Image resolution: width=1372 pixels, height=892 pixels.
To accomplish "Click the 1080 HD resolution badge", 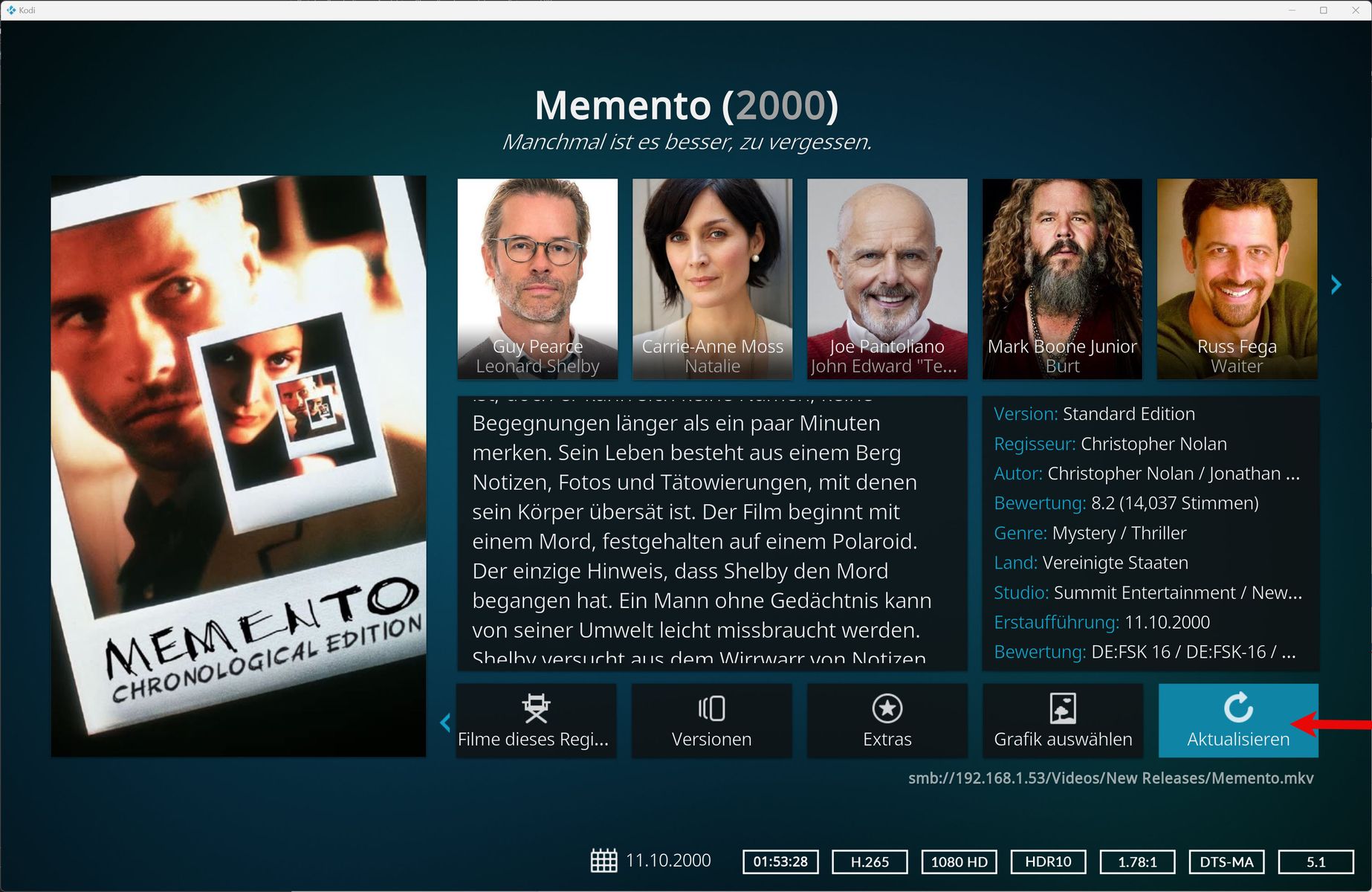I will coord(959,862).
